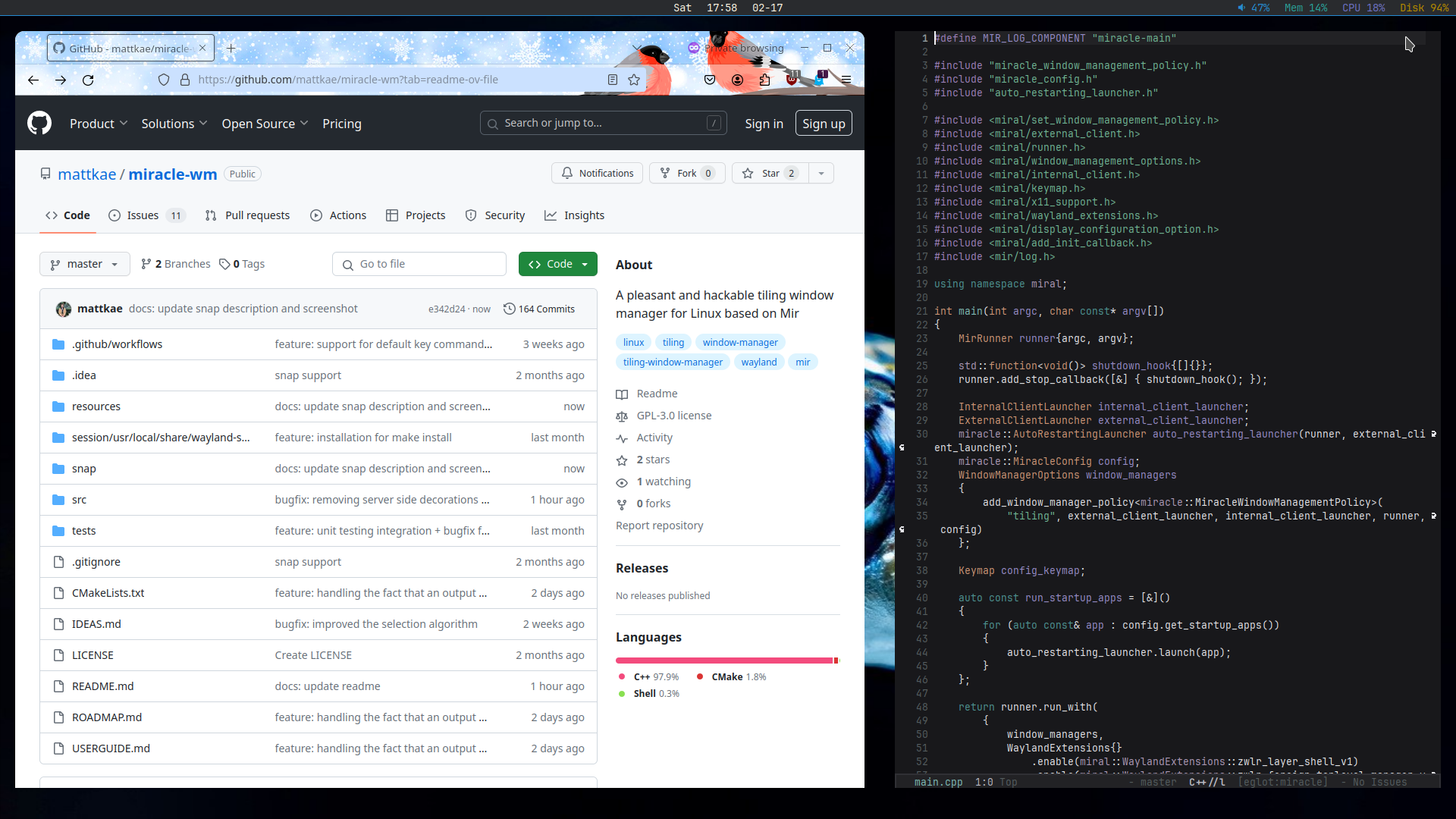
Task: Click the browser refresh icon
Action: 88,79
